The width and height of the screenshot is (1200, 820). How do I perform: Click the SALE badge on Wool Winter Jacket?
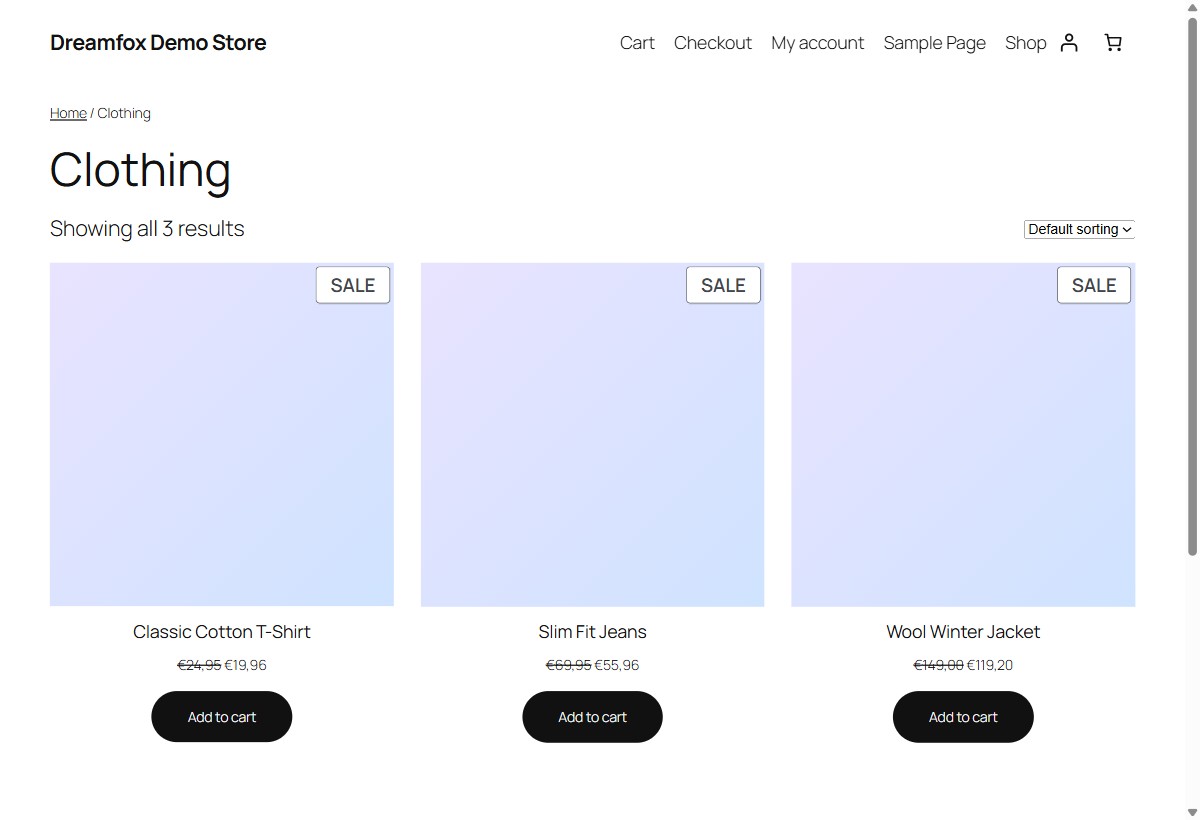(1094, 285)
